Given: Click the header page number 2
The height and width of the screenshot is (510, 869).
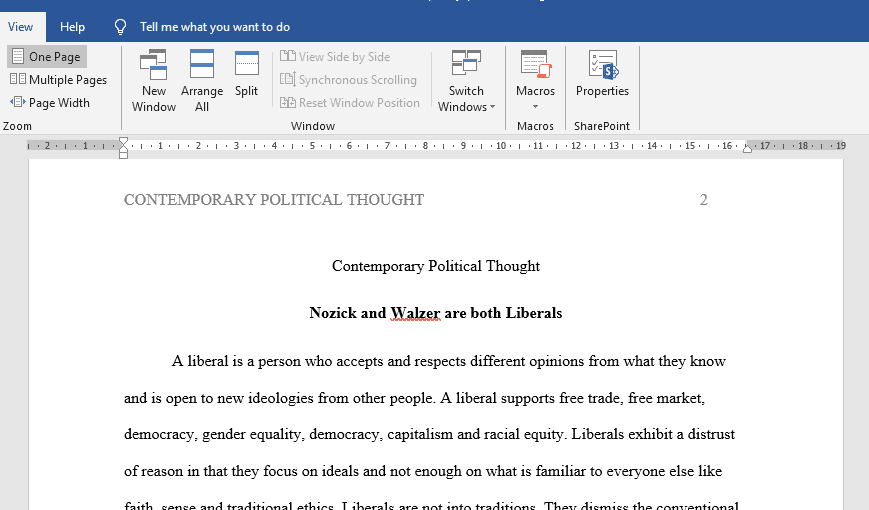Looking at the screenshot, I should click(x=703, y=200).
